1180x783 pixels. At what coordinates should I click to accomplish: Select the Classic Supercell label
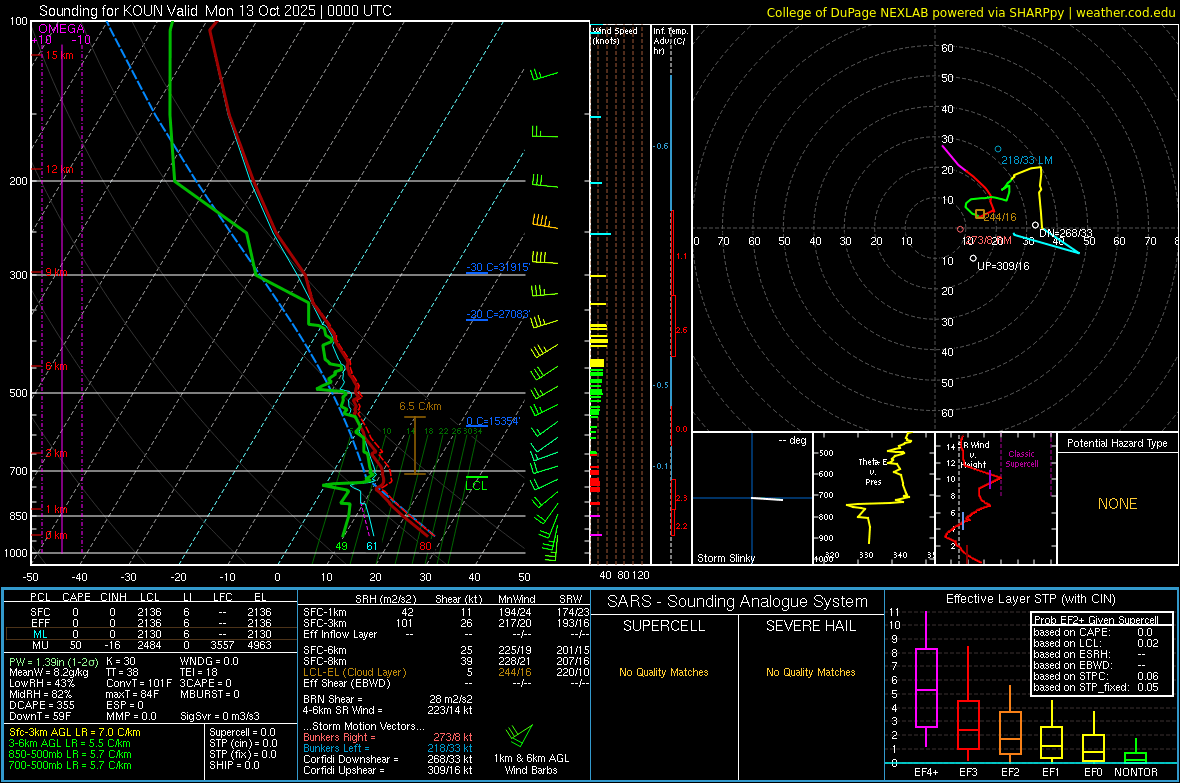(1022, 459)
